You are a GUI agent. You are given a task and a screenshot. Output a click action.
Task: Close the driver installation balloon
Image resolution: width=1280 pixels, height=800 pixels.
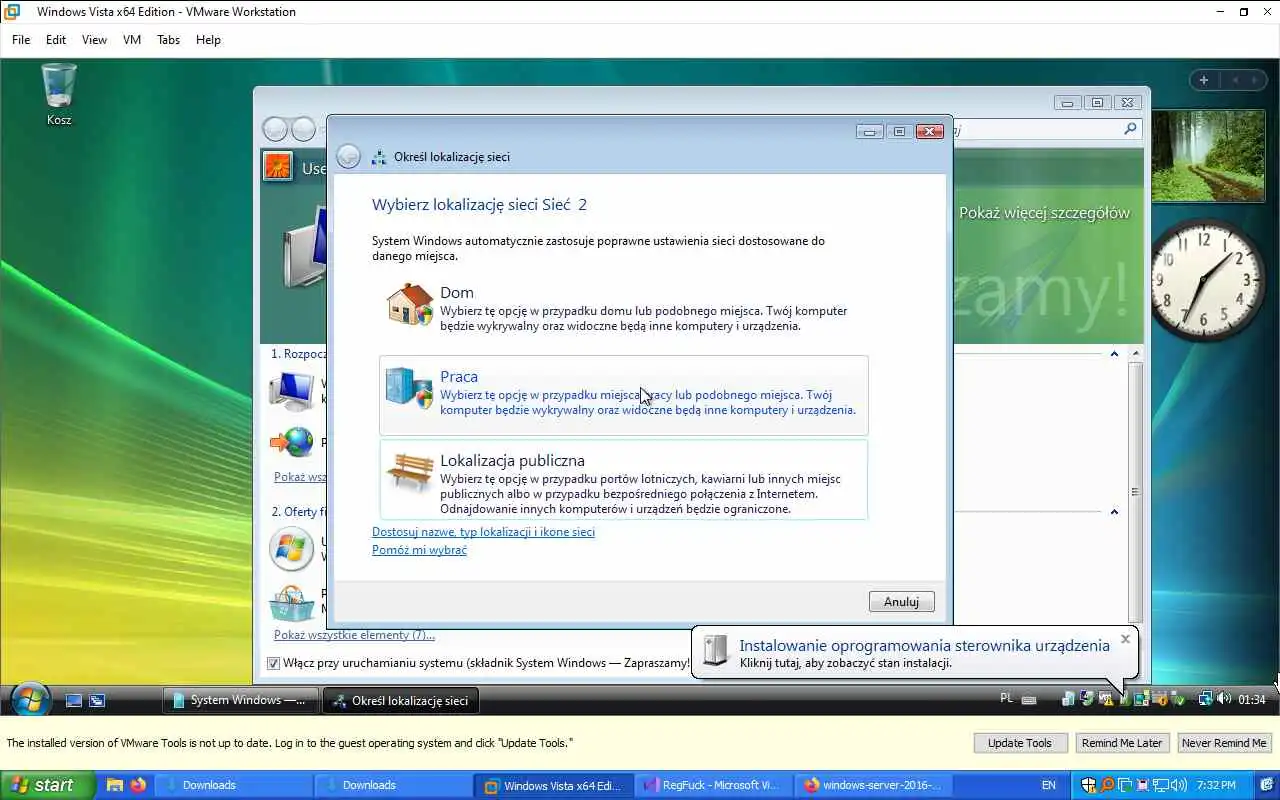click(1125, 638)
